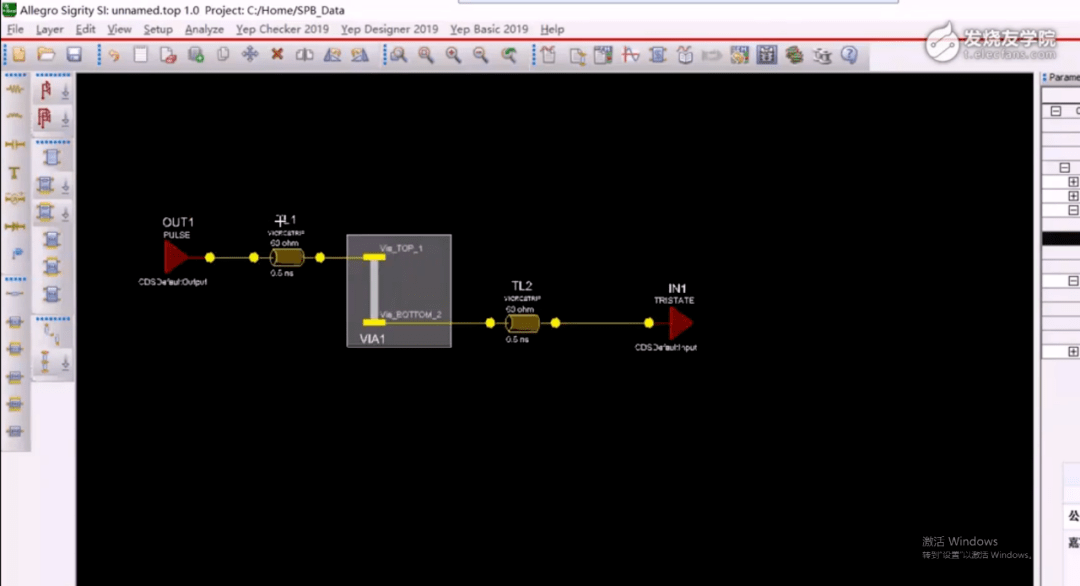
Task: Click the CDSDefaultOutput model label
Action: tap(172, 282)
